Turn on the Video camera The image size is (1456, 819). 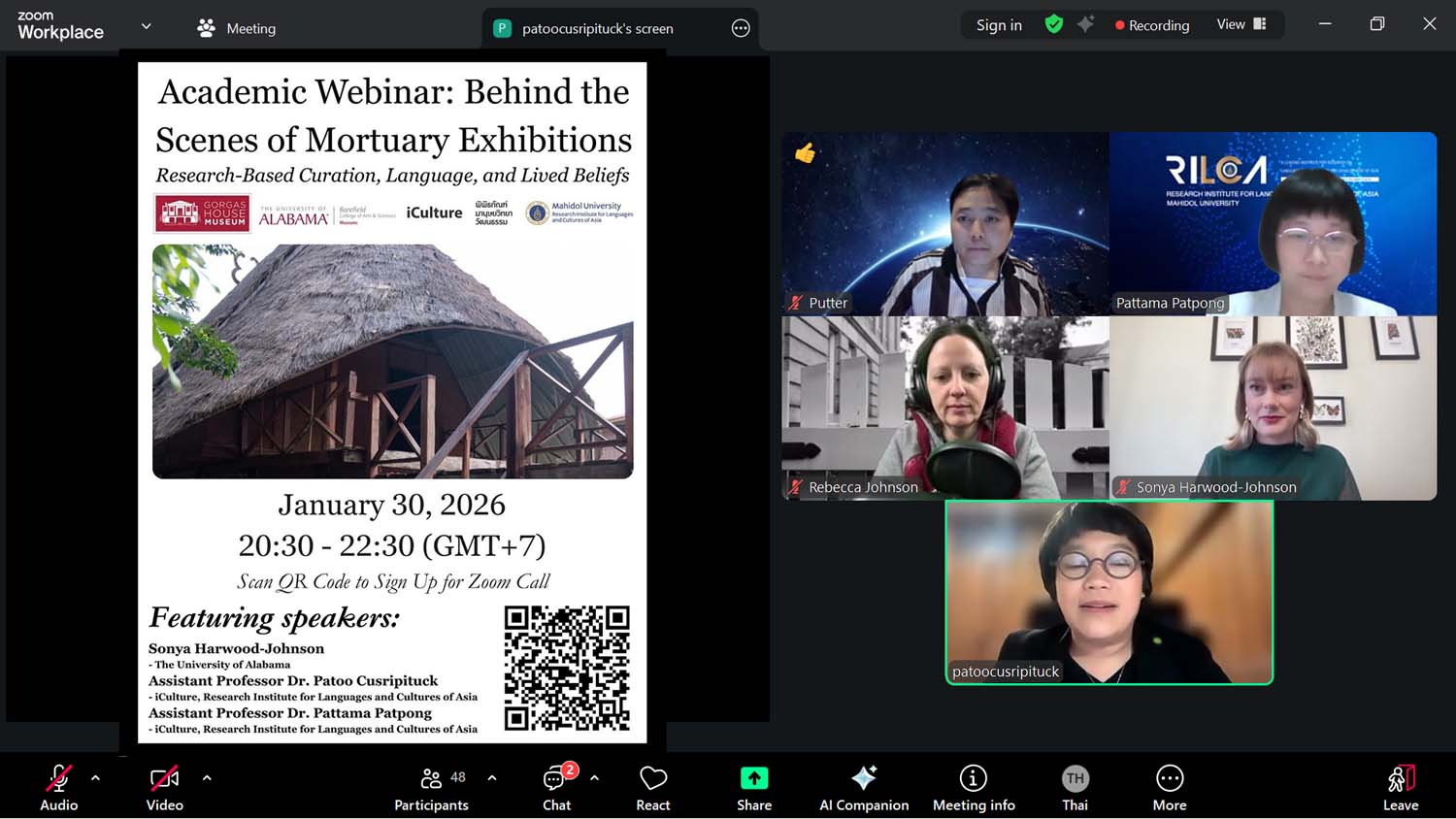[164, 779]
